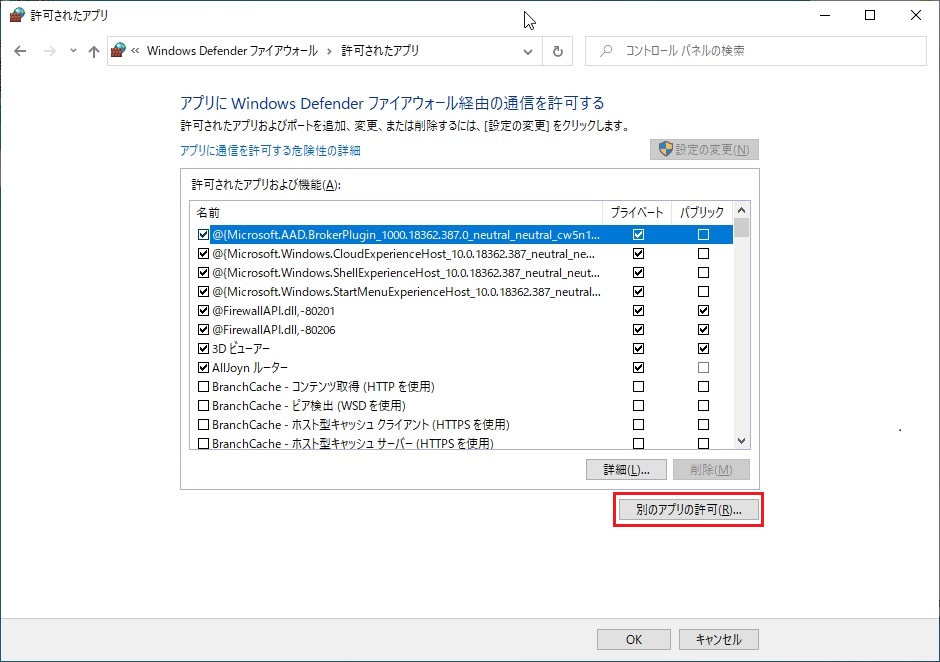Go up one level with the up arrow
This screenshot has width=940, height=662.
94,52
